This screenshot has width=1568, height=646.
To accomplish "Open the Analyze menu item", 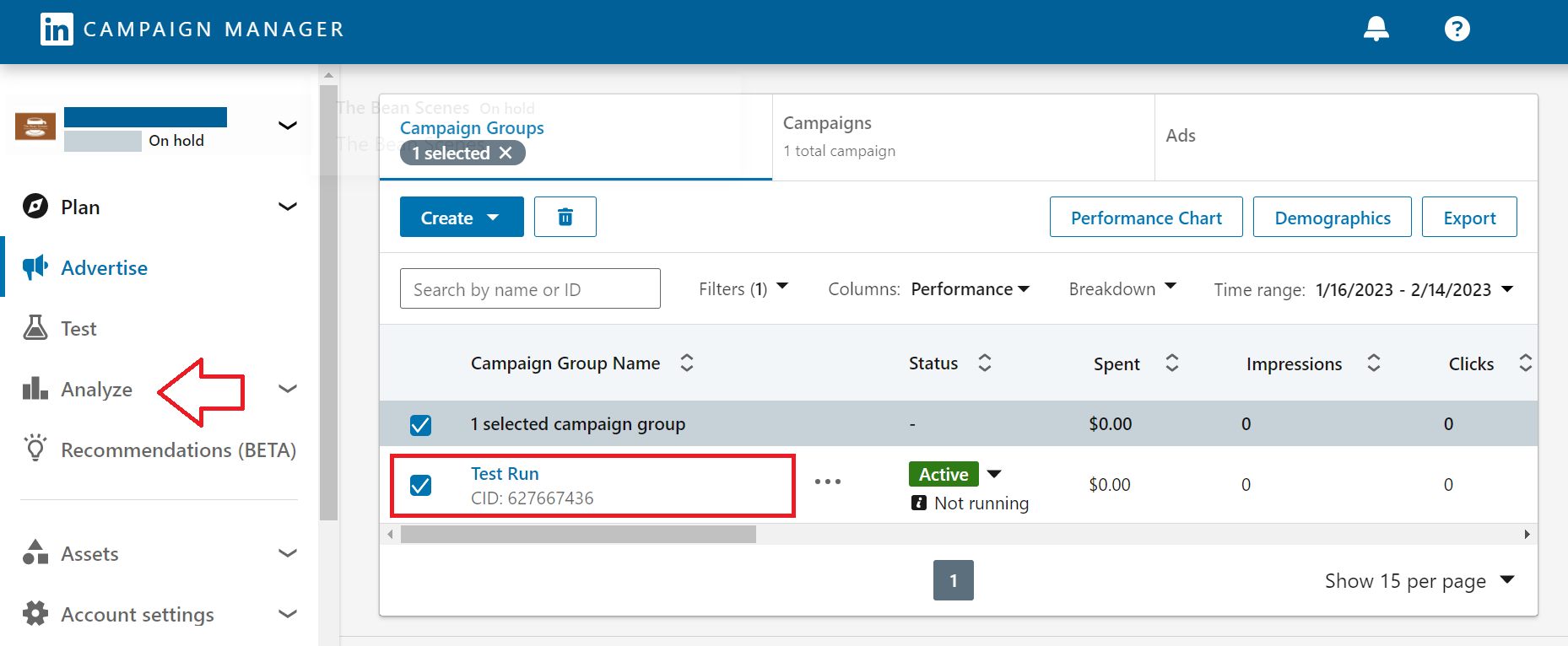I will click(96, 390).
